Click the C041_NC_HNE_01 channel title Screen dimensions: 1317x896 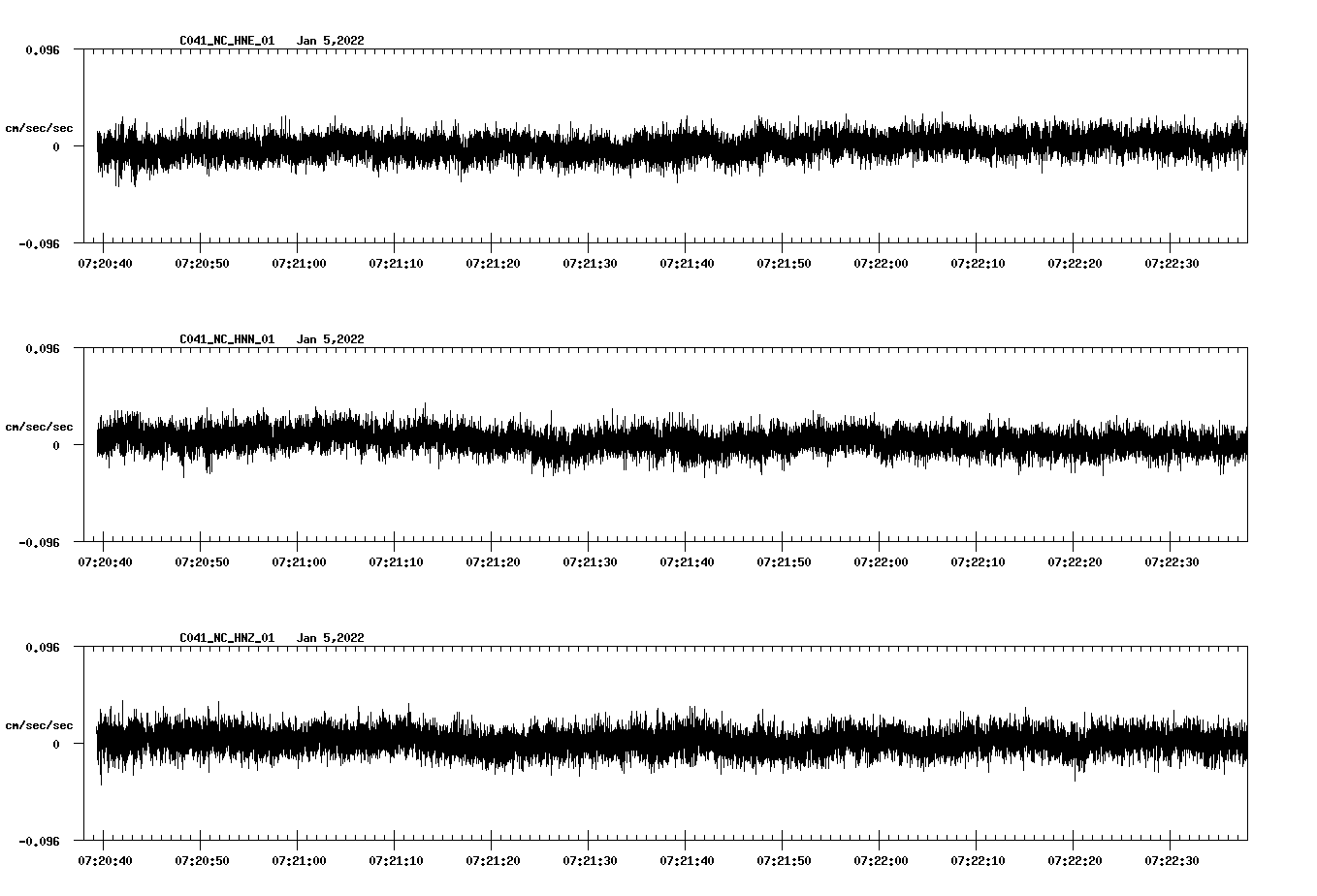tap(227, 41)
